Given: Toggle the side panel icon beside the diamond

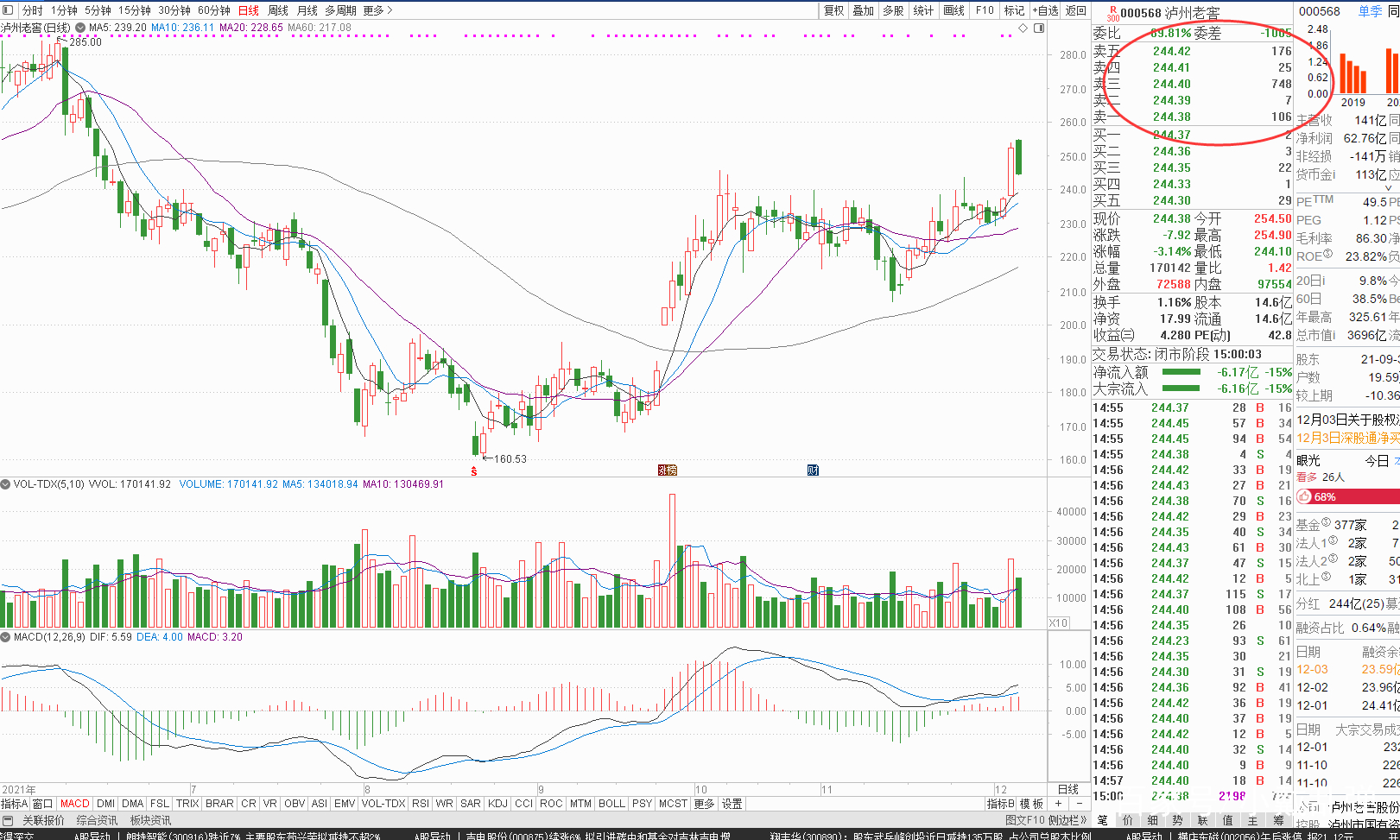Looking at the screenshot, I should pyautogui.click(x=1039, y=28).
